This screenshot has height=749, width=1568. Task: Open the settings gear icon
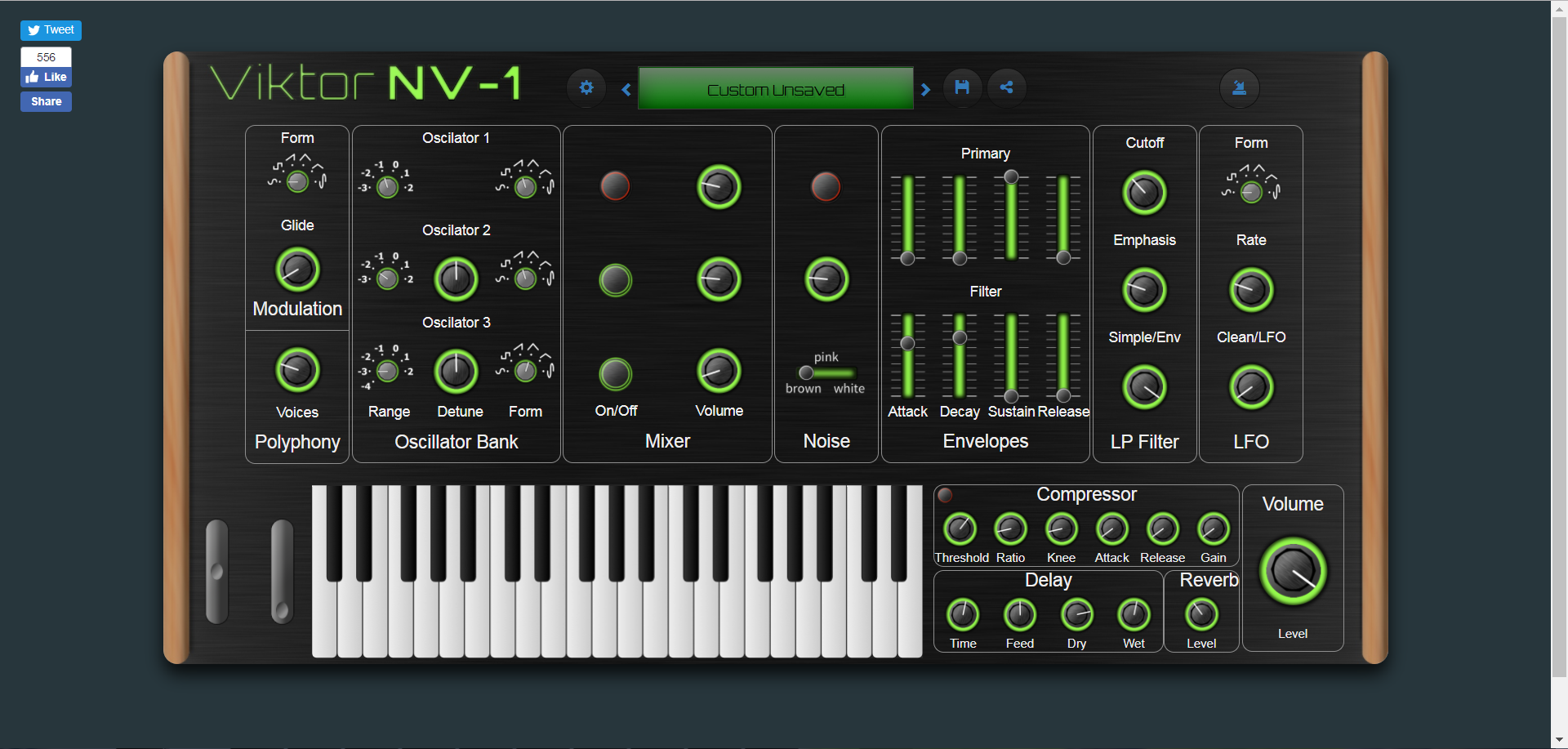586,87
